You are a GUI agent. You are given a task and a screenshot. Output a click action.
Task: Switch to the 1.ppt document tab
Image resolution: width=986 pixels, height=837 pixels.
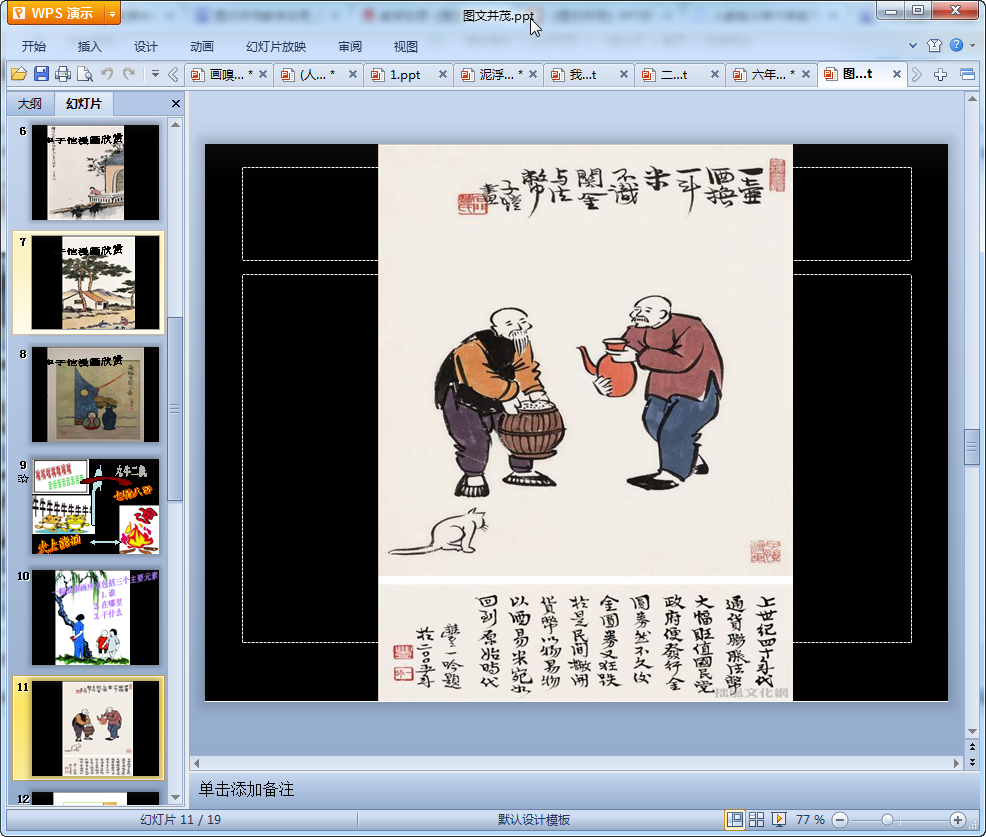pos(404,74)
